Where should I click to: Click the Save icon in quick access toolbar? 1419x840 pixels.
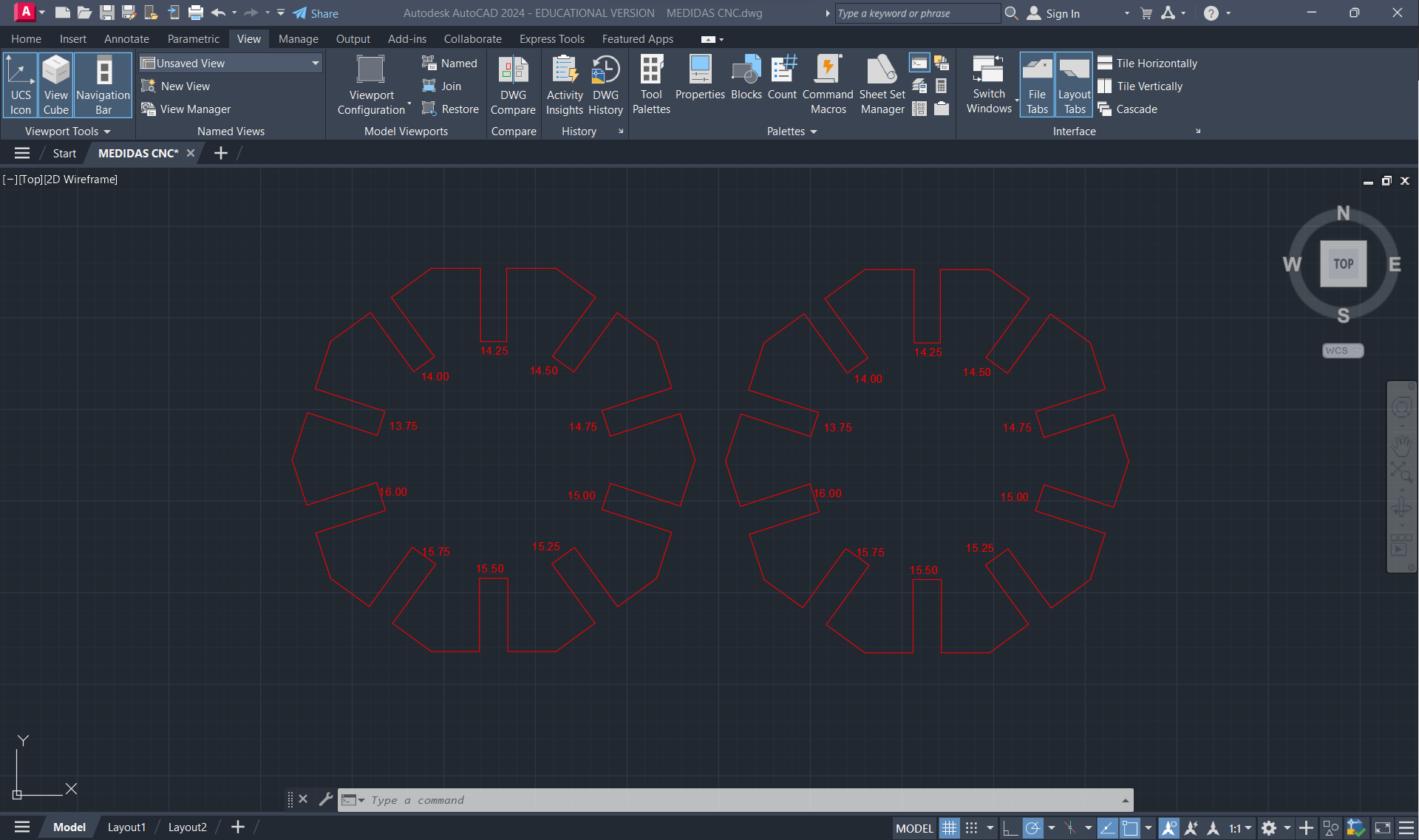click(x=106, y=13)
